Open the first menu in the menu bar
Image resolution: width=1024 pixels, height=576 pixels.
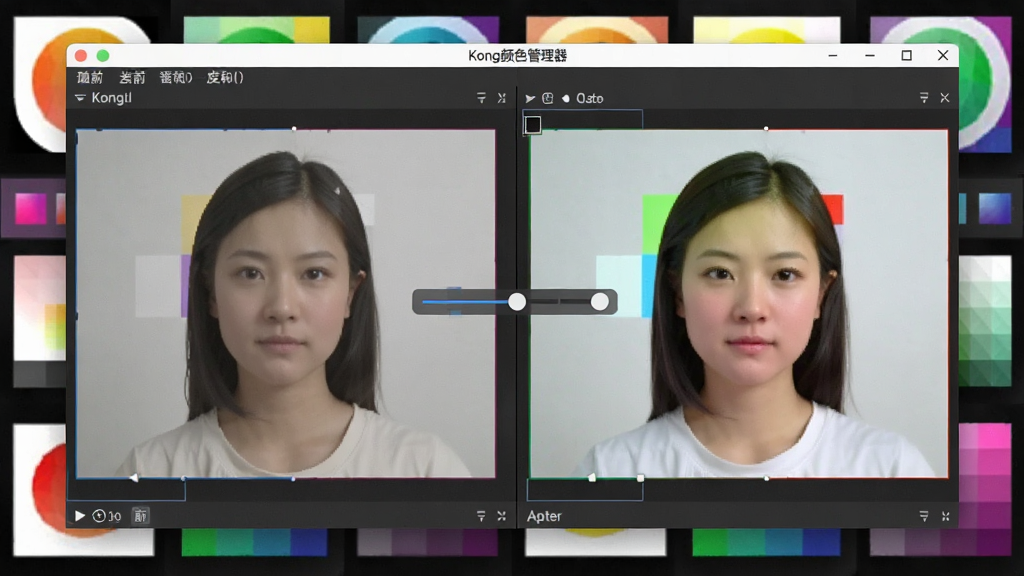coord(89,78)
